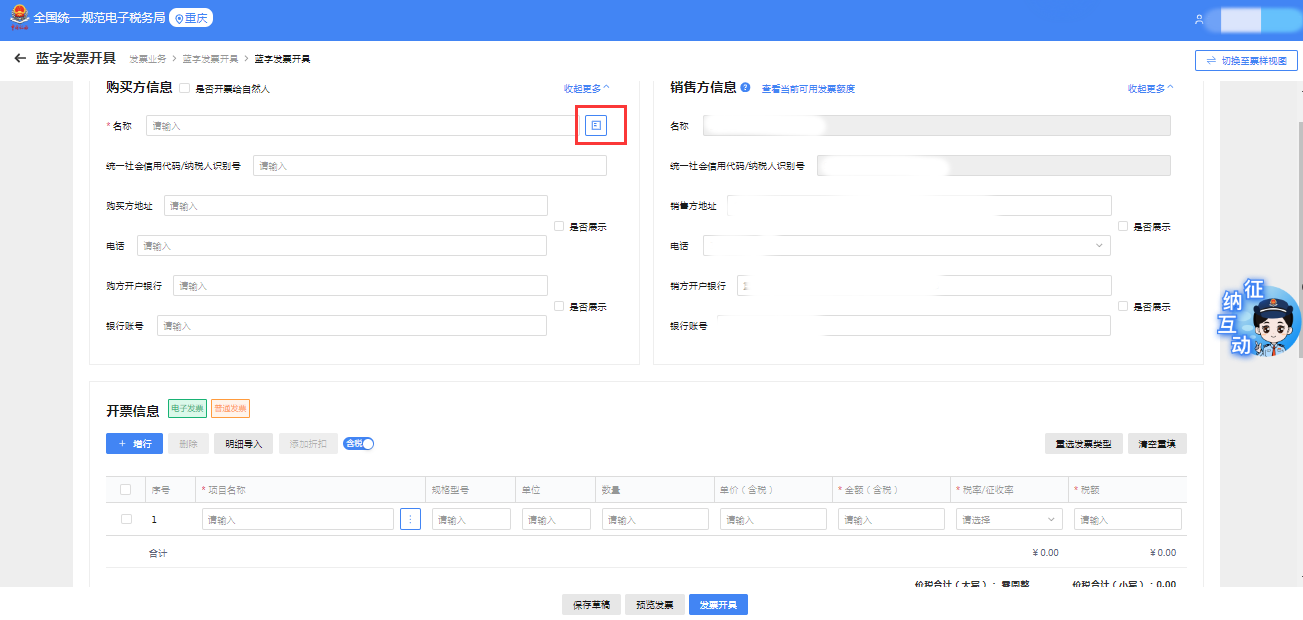The height and width of the screenshot is (620, 1303).
Task: Click the 统一社会信用代码 input for the buyer
Action: 430,166
